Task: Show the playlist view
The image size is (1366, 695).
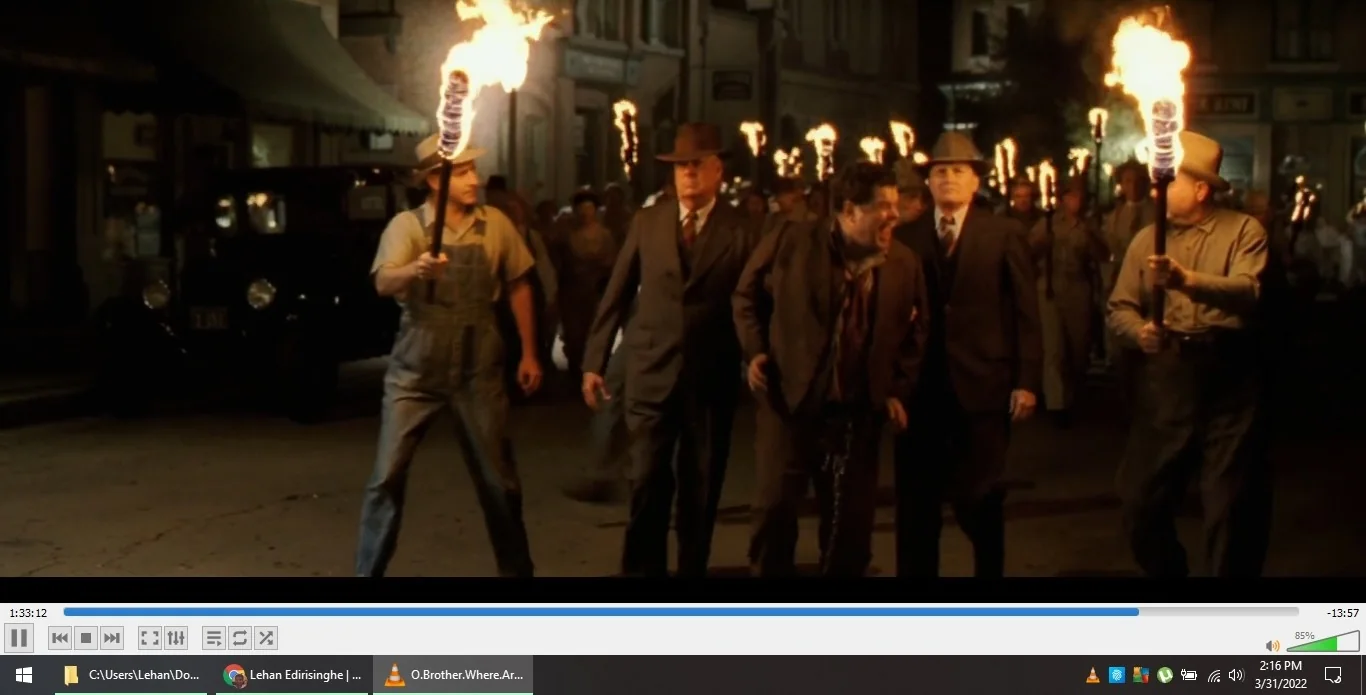Action: pos(213,638)
